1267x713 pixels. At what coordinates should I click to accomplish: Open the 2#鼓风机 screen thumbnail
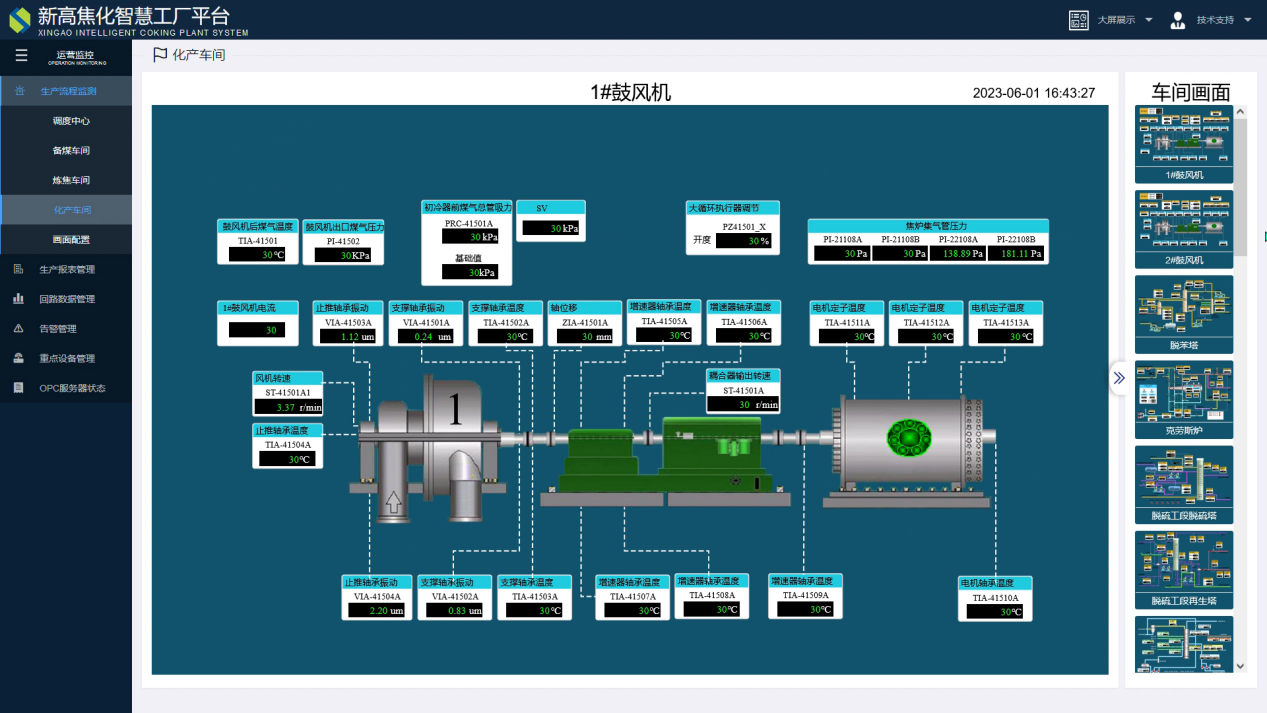click(x=1184, y=229)
